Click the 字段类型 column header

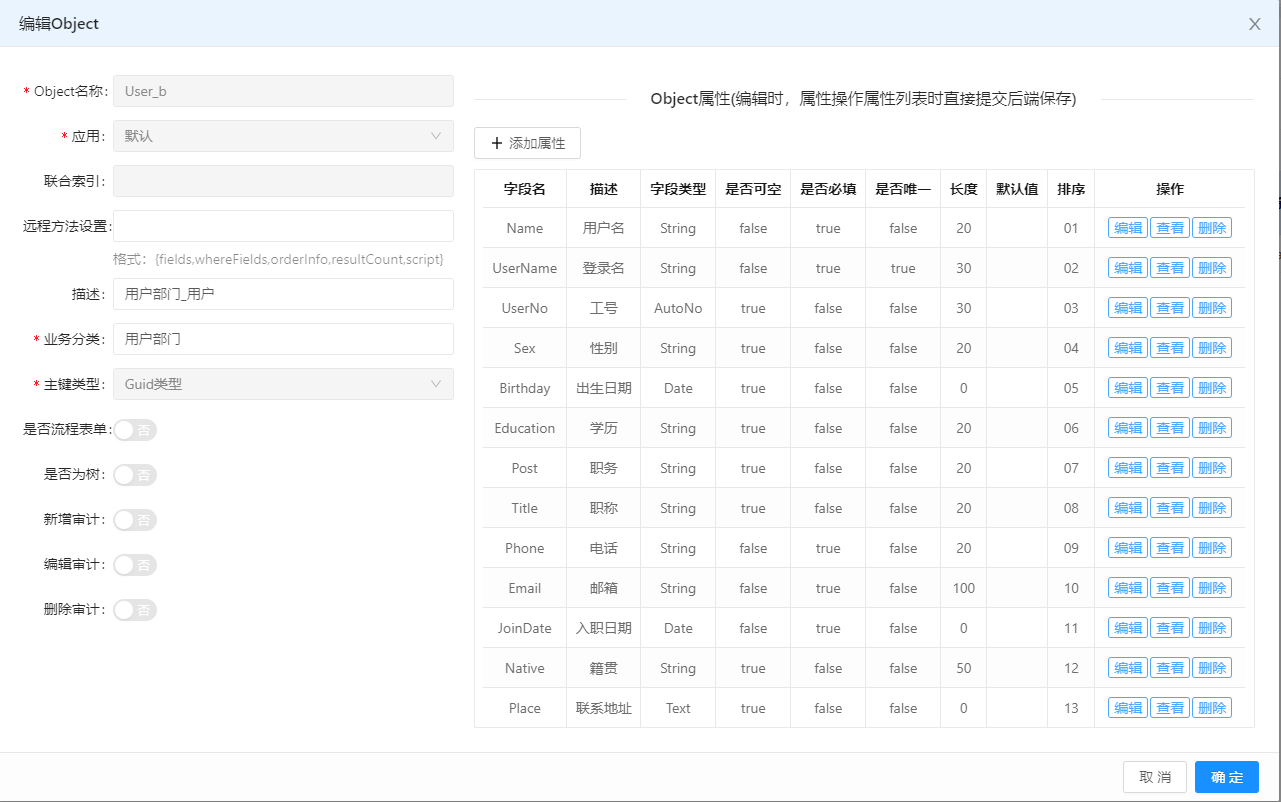678,189
